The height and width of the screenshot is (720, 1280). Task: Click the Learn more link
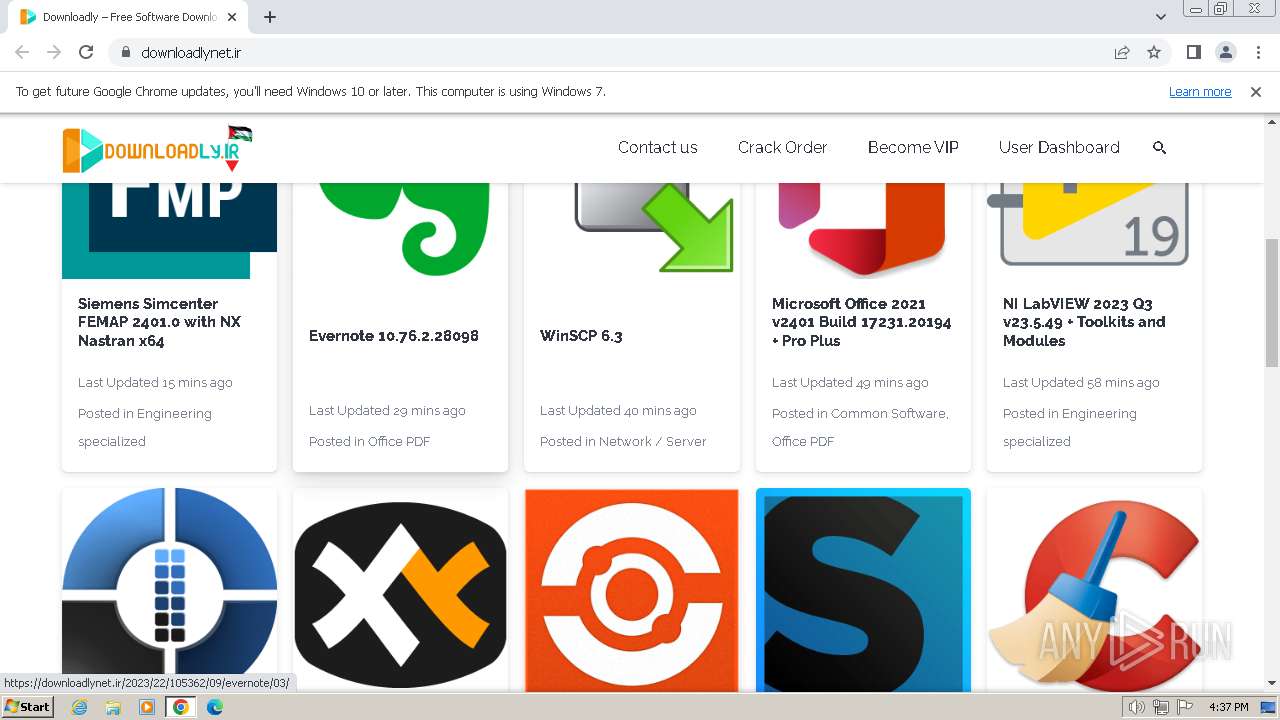pos(1200,91)
